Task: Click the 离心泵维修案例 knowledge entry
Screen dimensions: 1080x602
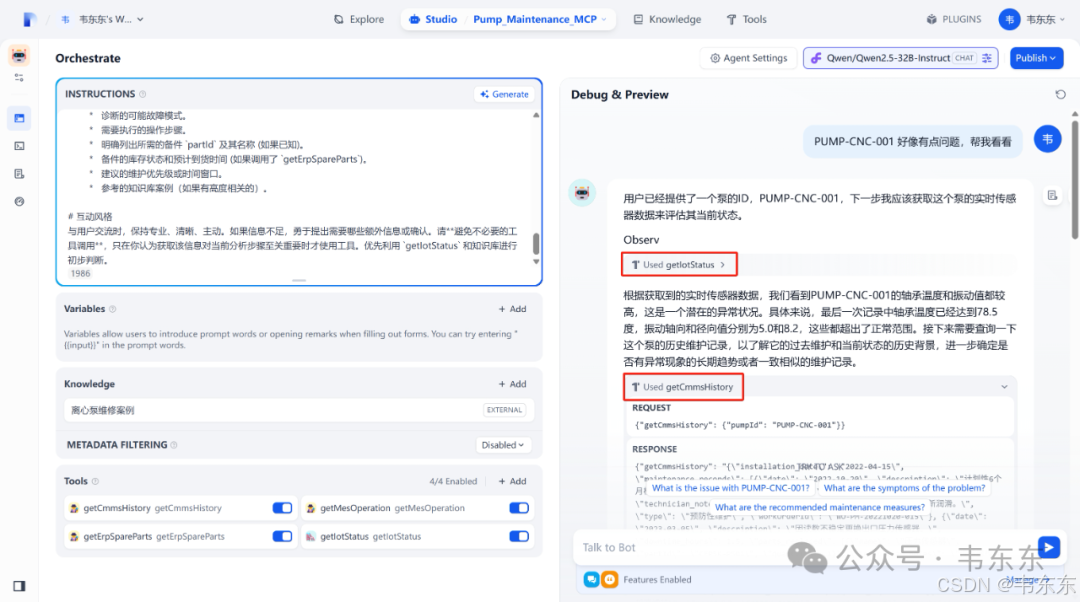Action: click(299, 410)
